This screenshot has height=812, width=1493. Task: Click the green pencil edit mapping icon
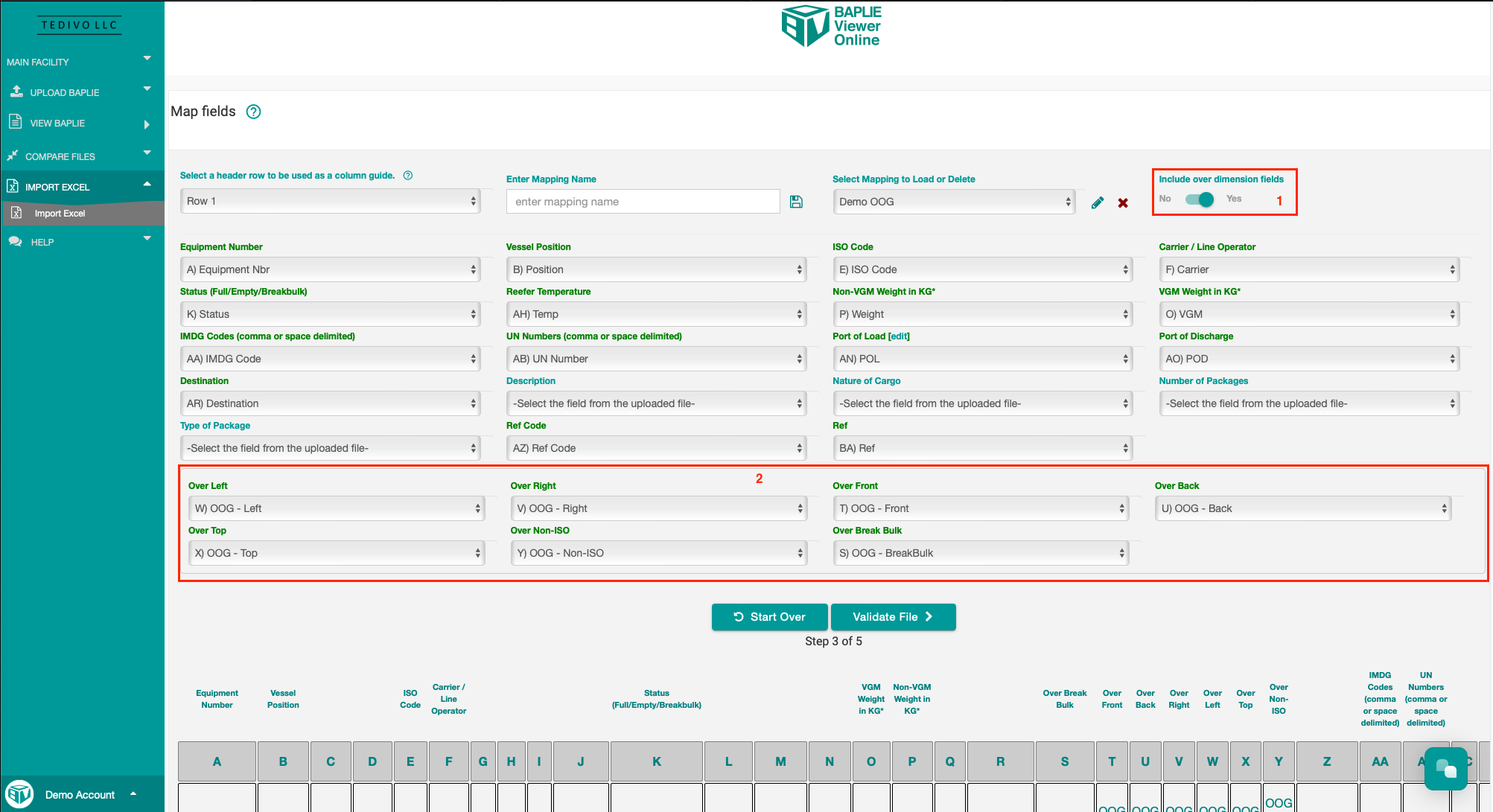pyautogui.click(x=1098, y=202)
